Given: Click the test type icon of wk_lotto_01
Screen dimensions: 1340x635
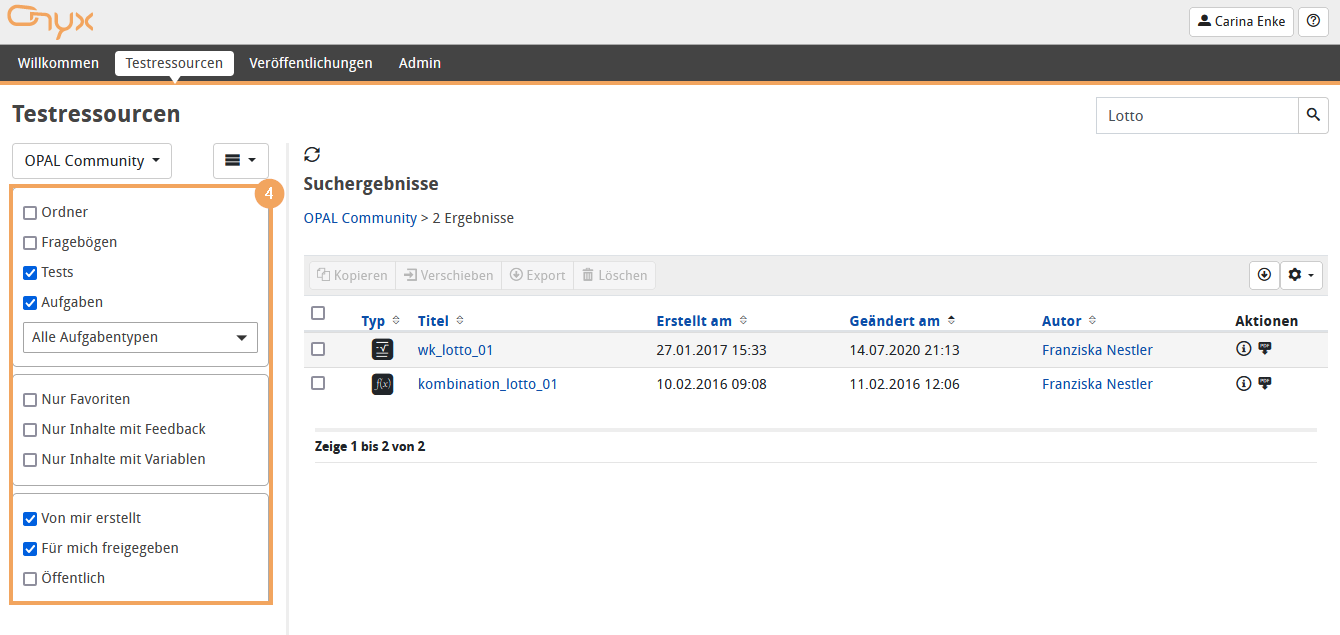Looking at the screenshot, I should (382, 350).
